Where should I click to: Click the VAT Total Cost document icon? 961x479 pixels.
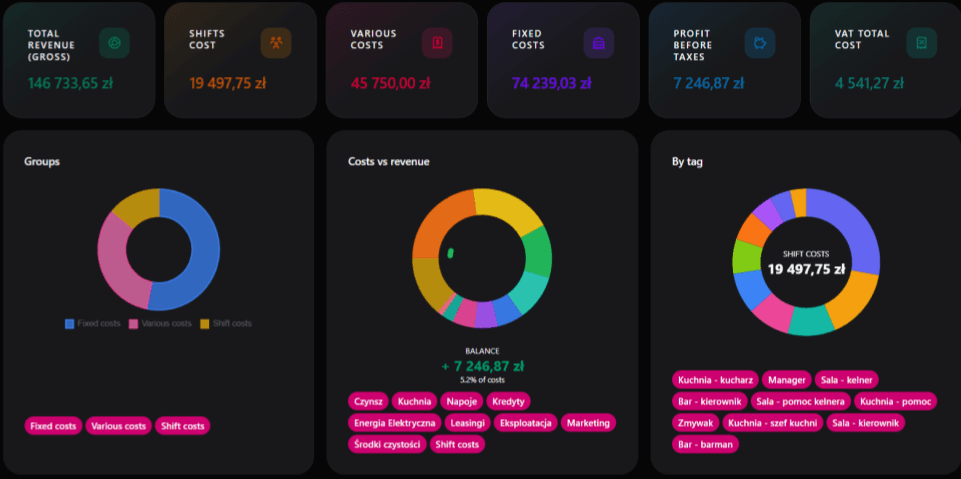922,43
